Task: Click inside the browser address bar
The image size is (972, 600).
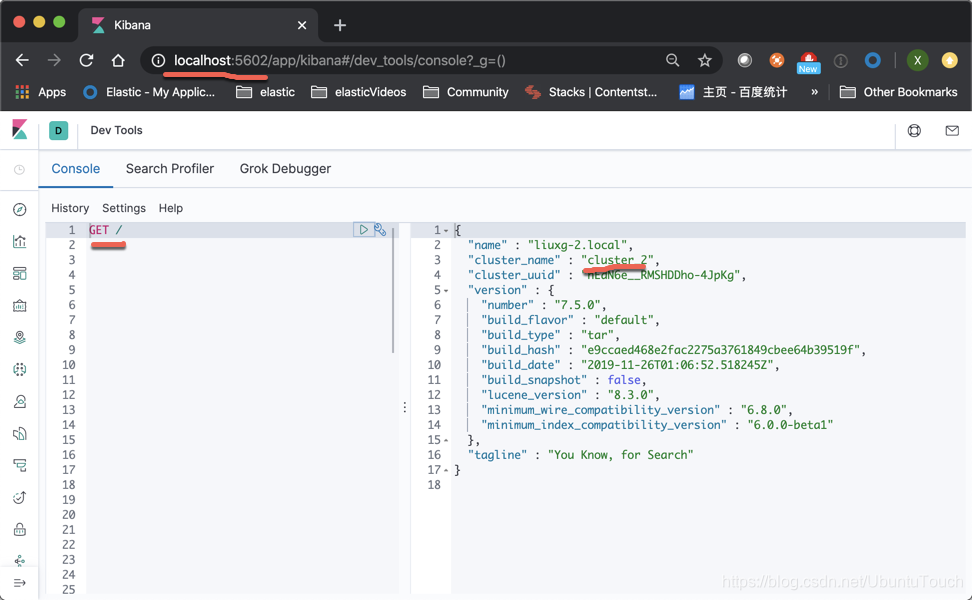Action: (x=400, y=60)
